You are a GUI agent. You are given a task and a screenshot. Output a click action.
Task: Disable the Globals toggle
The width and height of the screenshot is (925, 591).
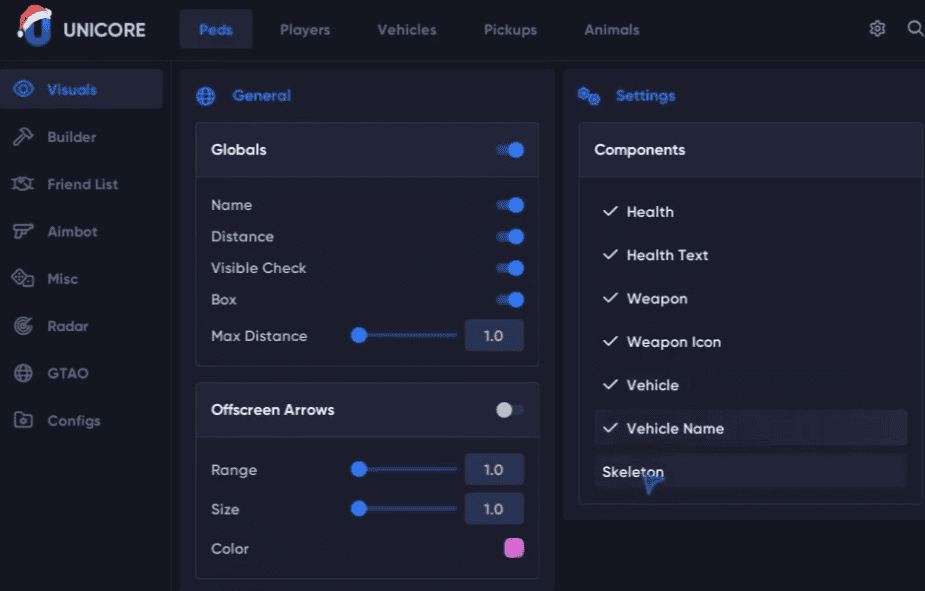(510, 150)
